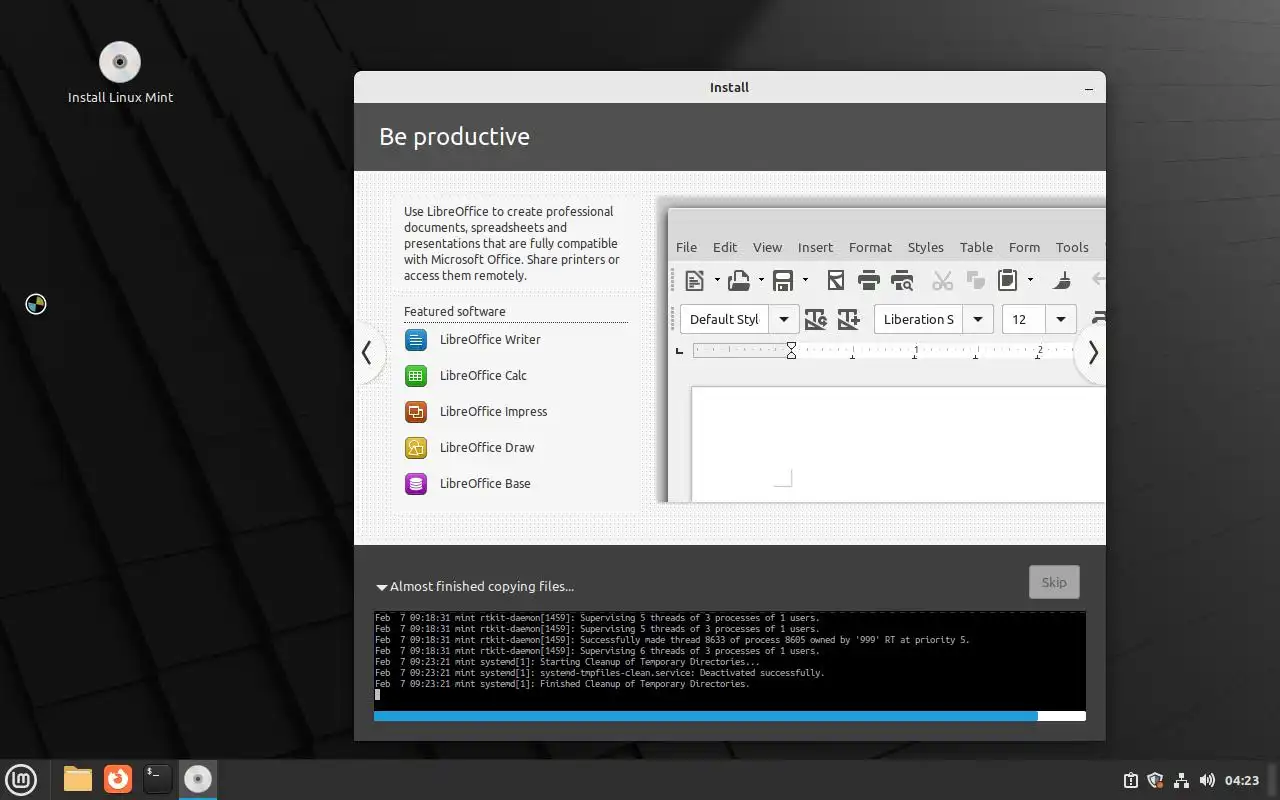
Task: Click the Save floppy icon in the slide toolbar
Action: [783, 280]
